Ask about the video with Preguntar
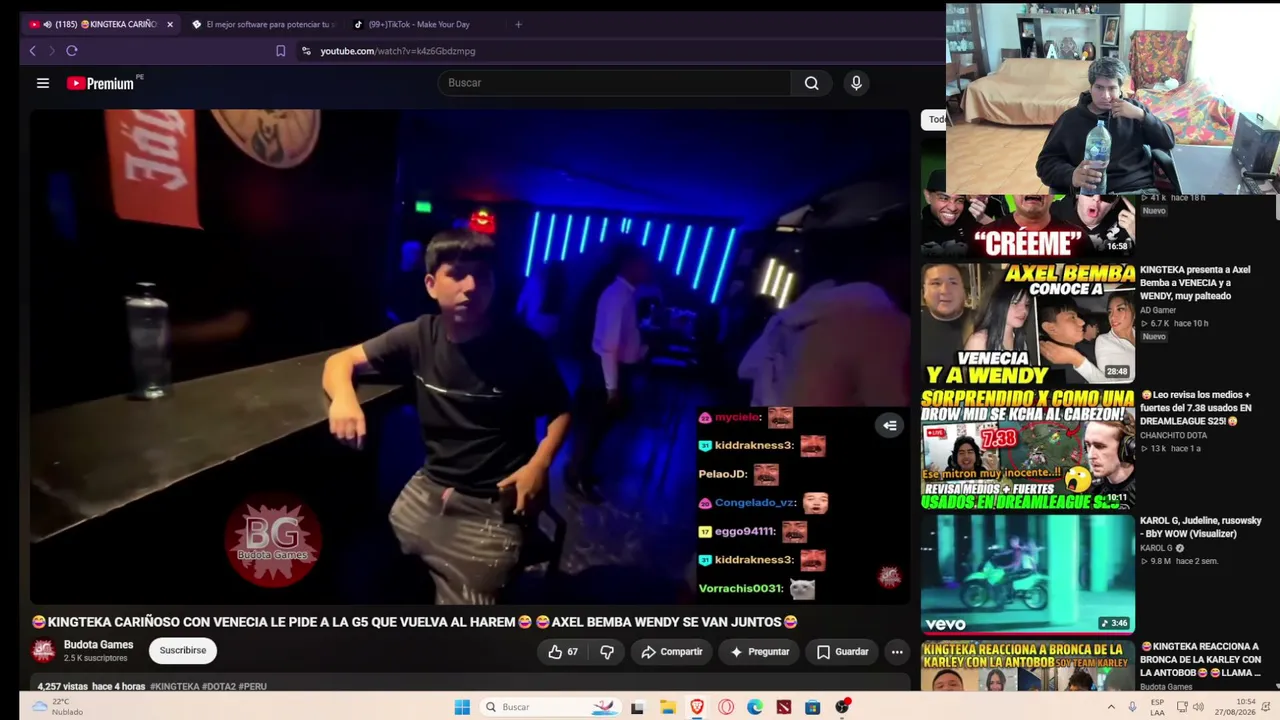1280x720 pixels. click(760, 652)
